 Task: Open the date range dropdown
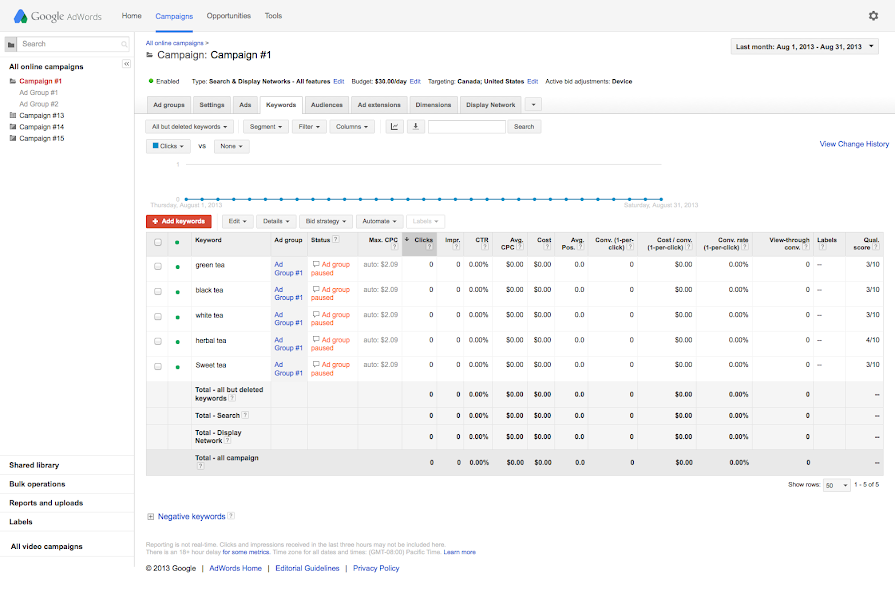point(805,46)
